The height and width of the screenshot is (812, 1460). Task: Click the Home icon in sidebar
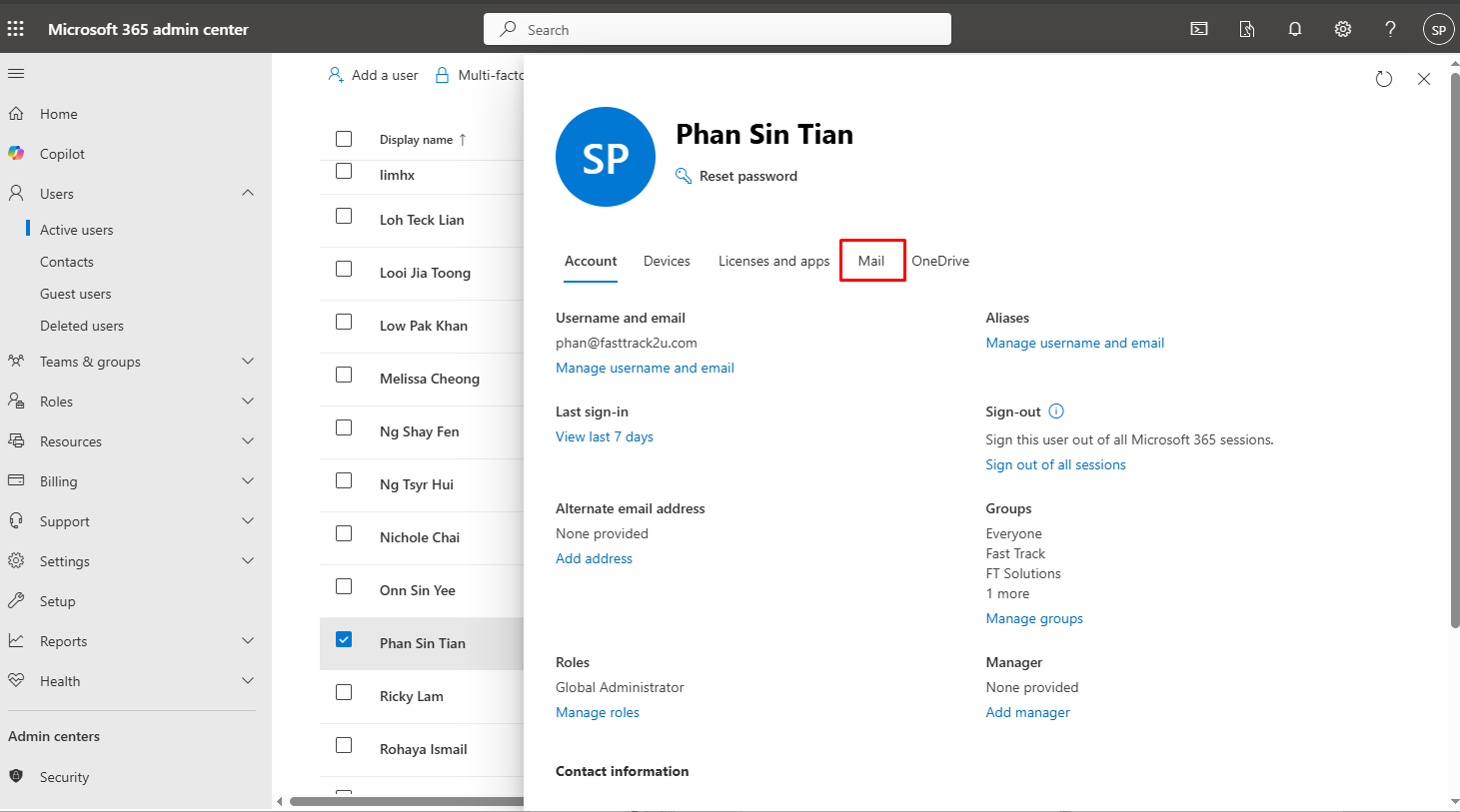coord(16,114)
